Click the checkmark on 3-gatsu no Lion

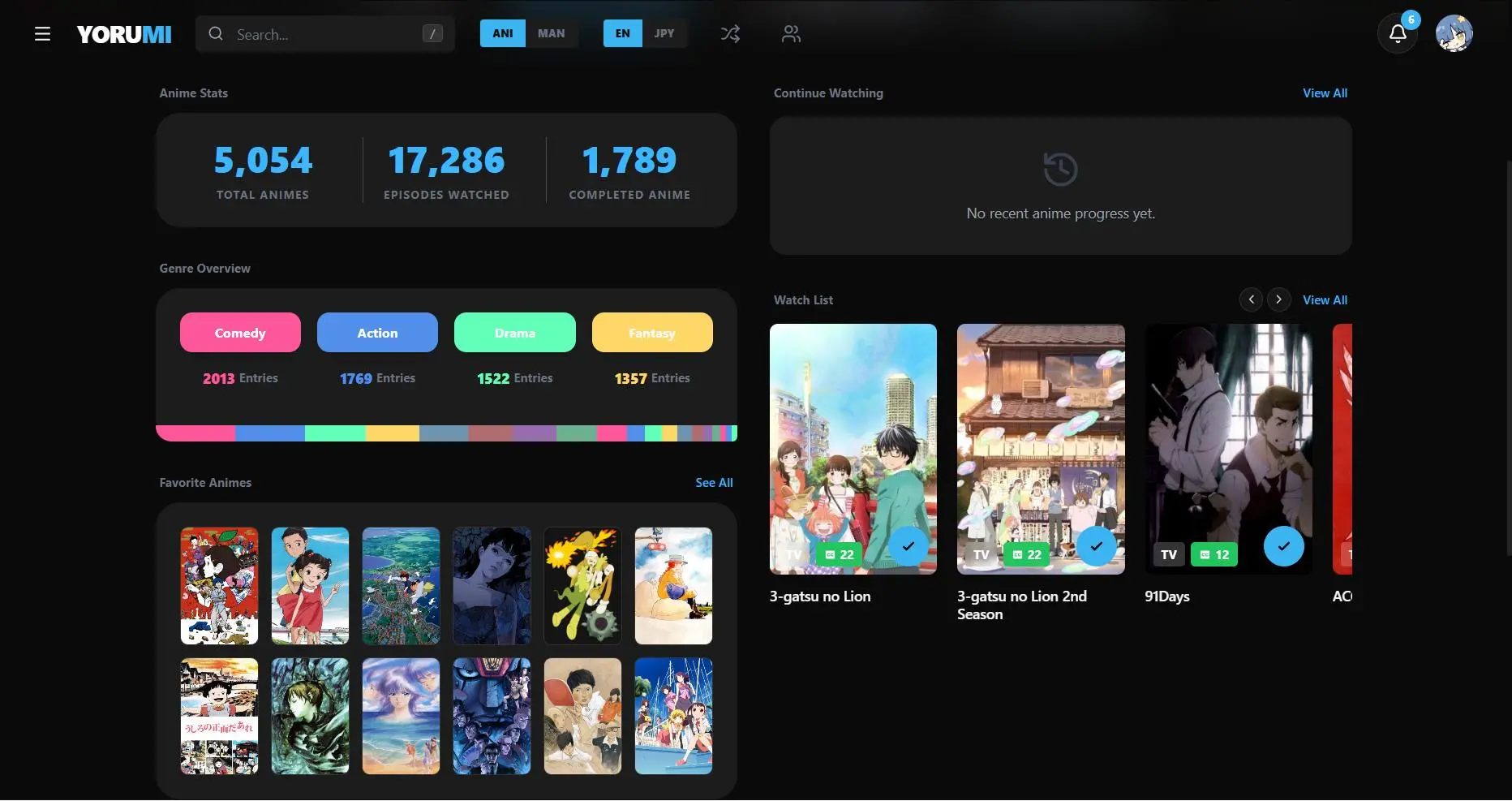[x=908, y=546]
